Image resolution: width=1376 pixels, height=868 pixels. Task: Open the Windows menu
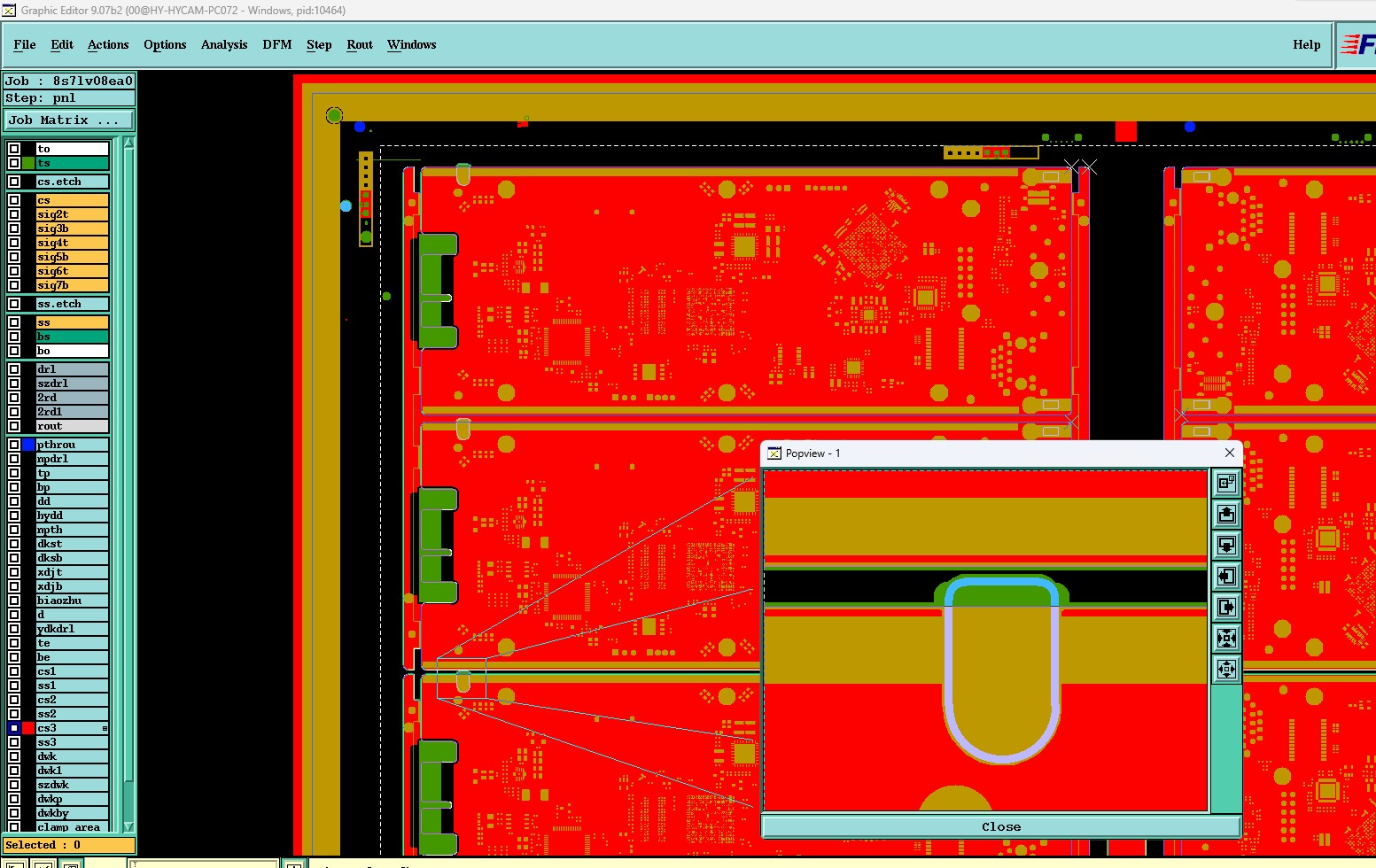[412, 44]
